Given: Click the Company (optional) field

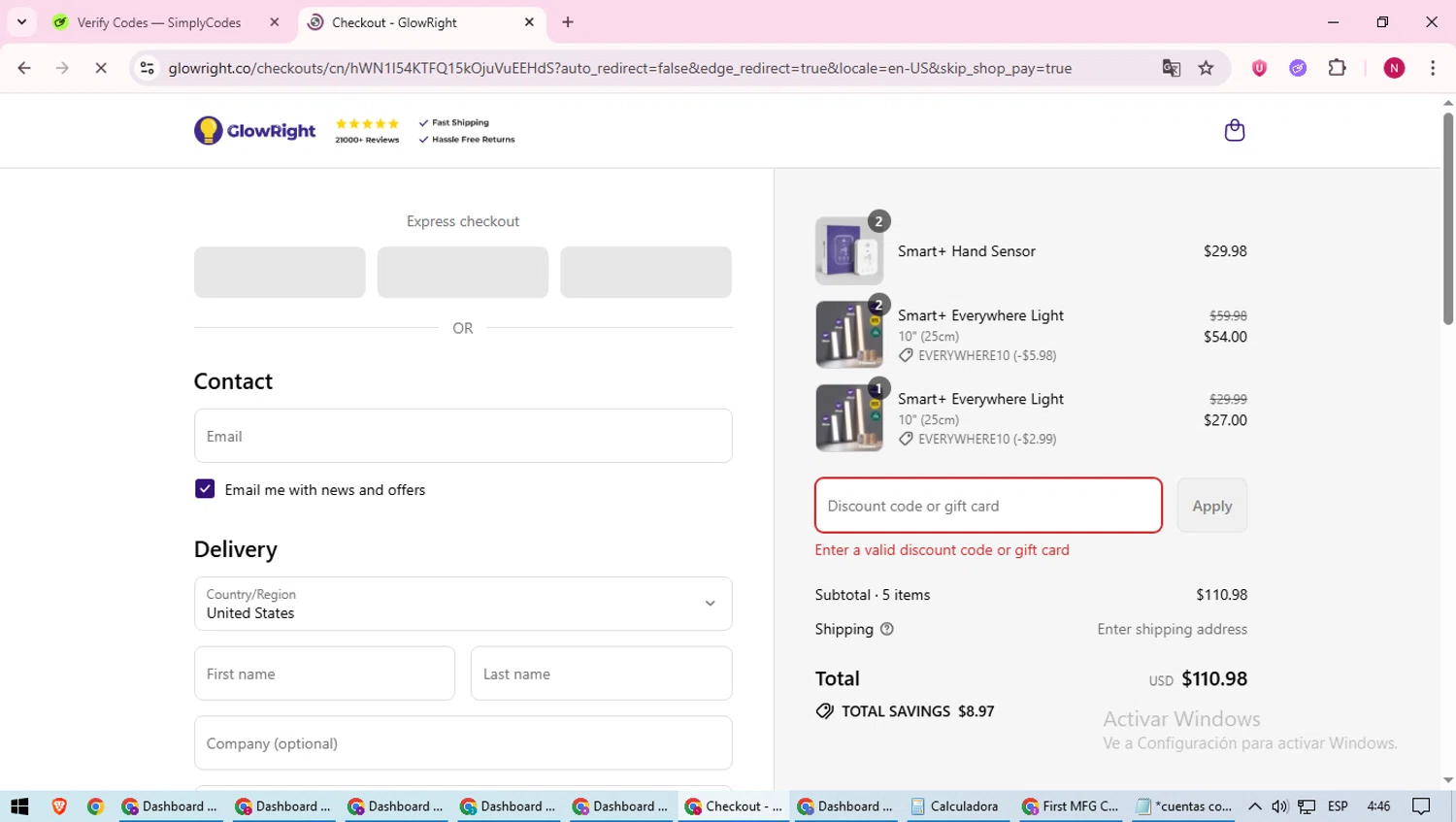Looking at the screenshot, I should (463, 743).
